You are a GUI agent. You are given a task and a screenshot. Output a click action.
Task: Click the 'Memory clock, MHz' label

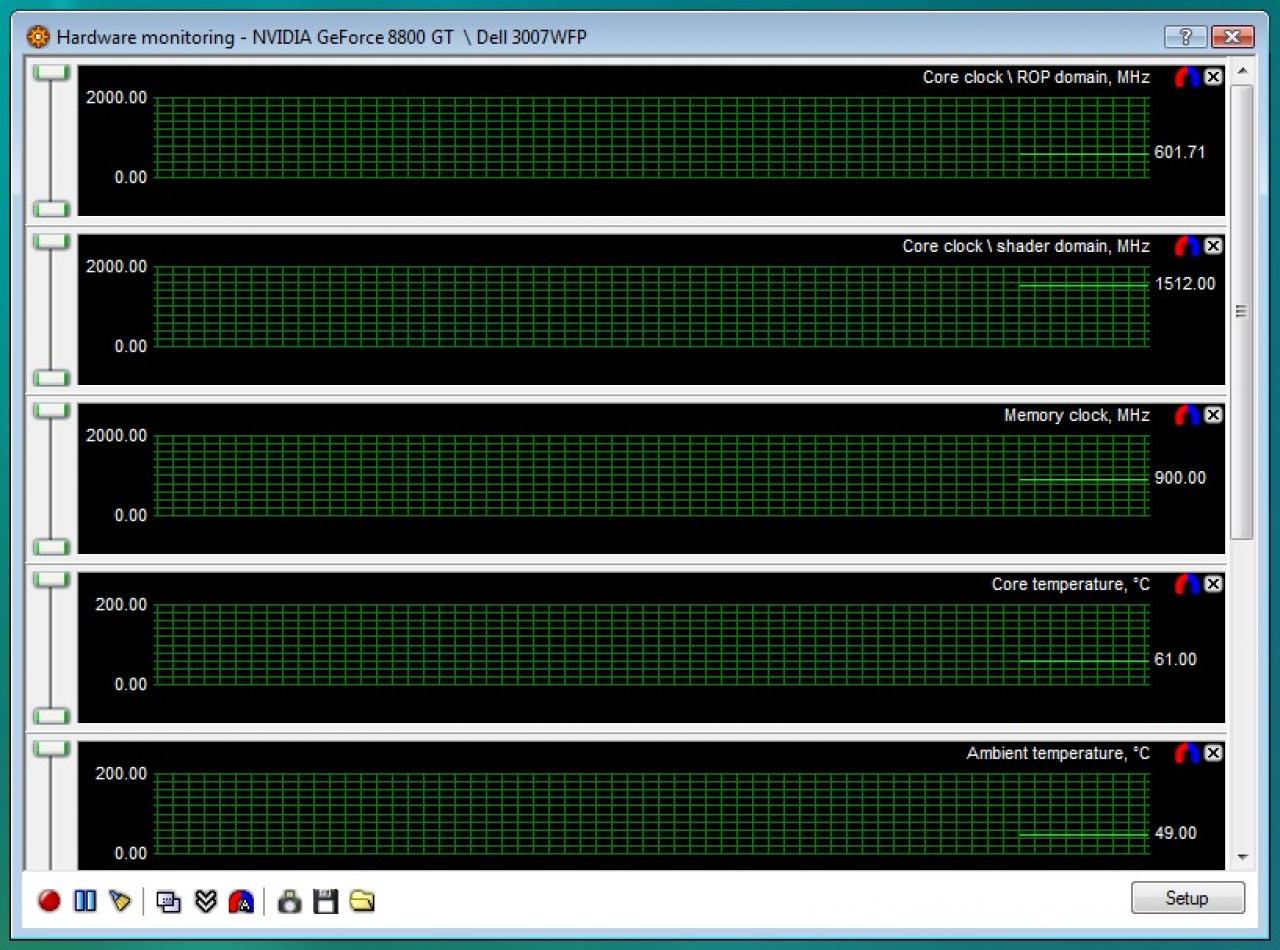tap(1077, 415)
